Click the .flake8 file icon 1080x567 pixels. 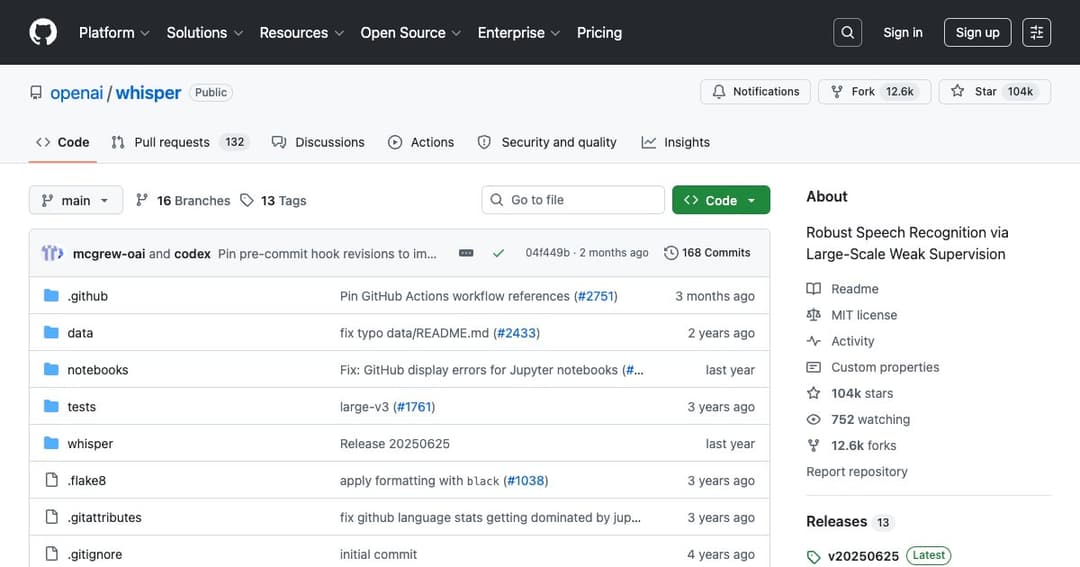(51, 480)
